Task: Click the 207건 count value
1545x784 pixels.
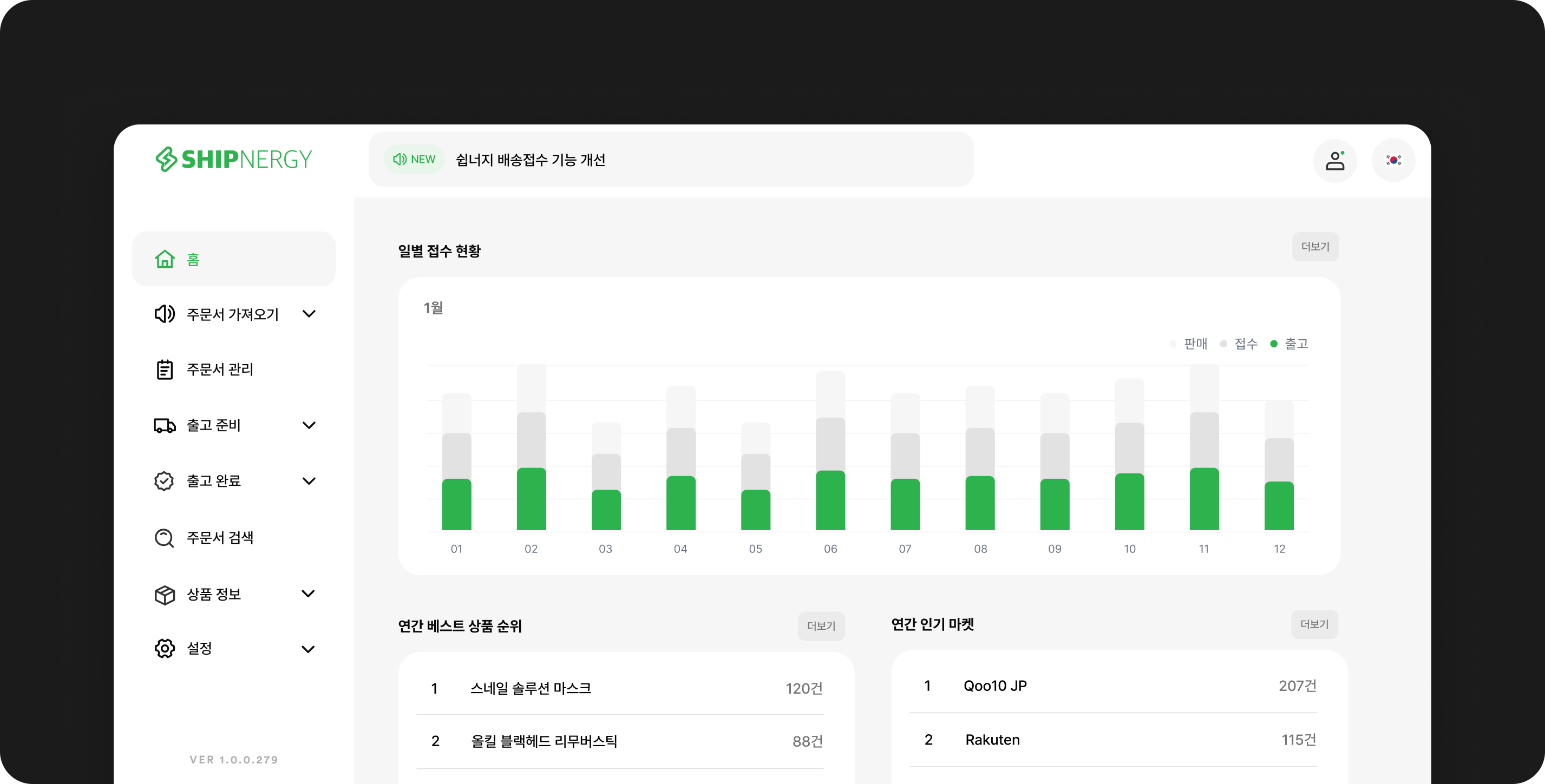Action: pos(1297,686)
